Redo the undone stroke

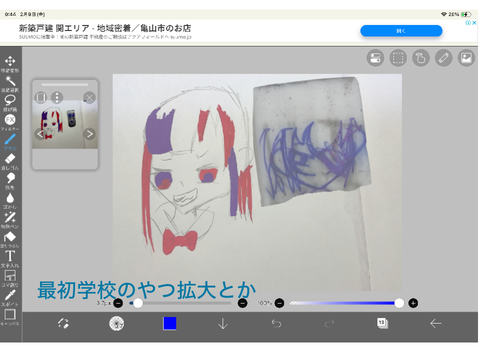(x=329, y=323)
